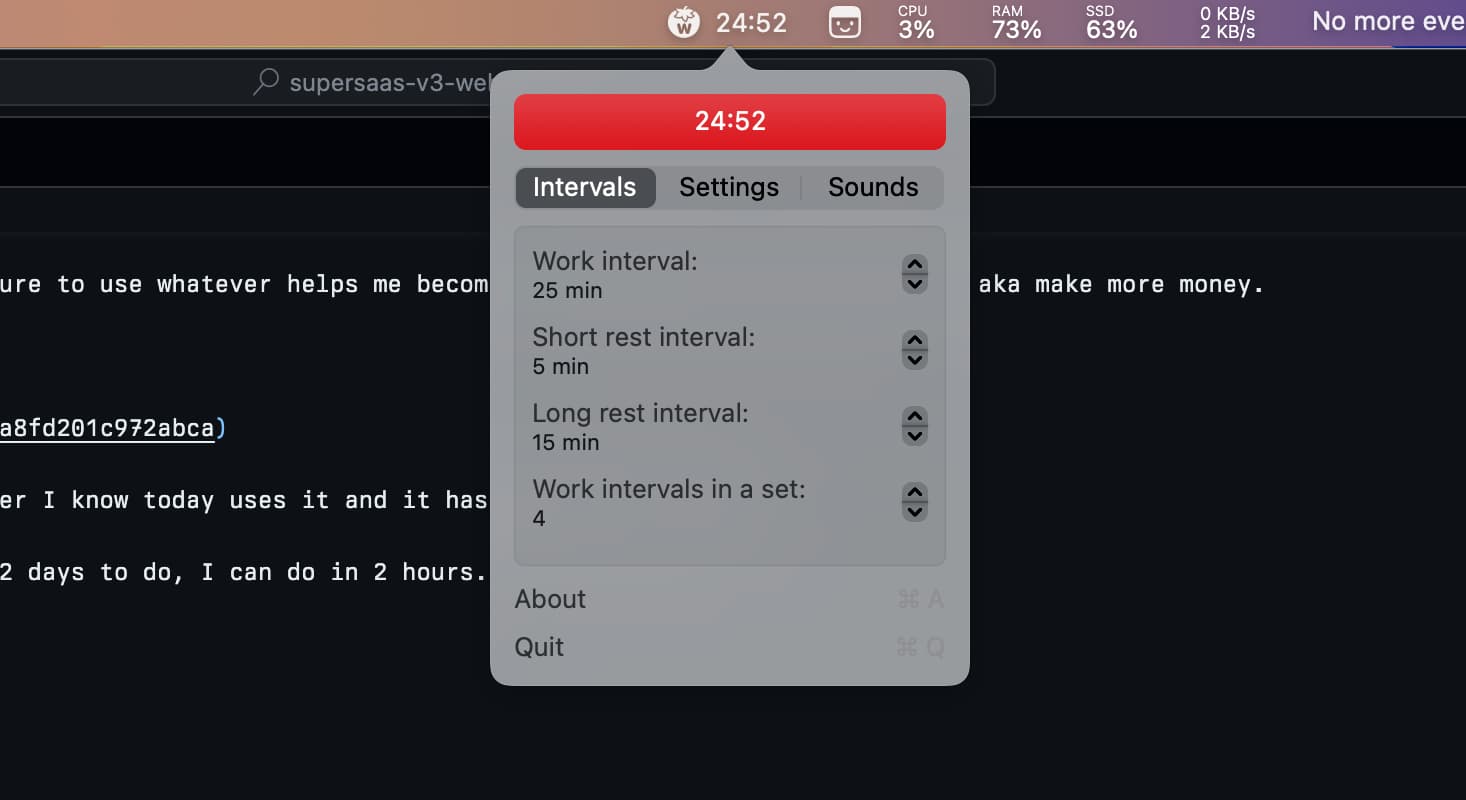Increment the Short rest interval value
The height and width of the screenshot is (800, 1466).
click(914, 341)
